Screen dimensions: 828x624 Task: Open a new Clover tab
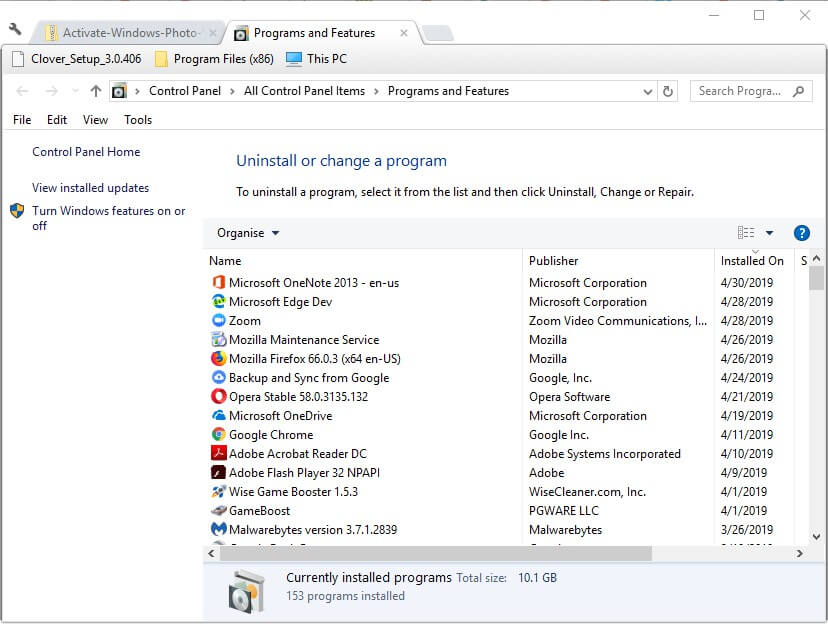pos(438,33)
